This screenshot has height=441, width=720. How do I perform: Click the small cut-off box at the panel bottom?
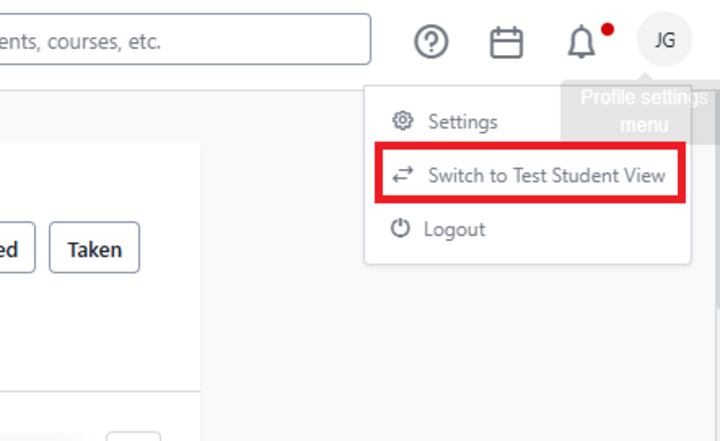pos(133,437)
